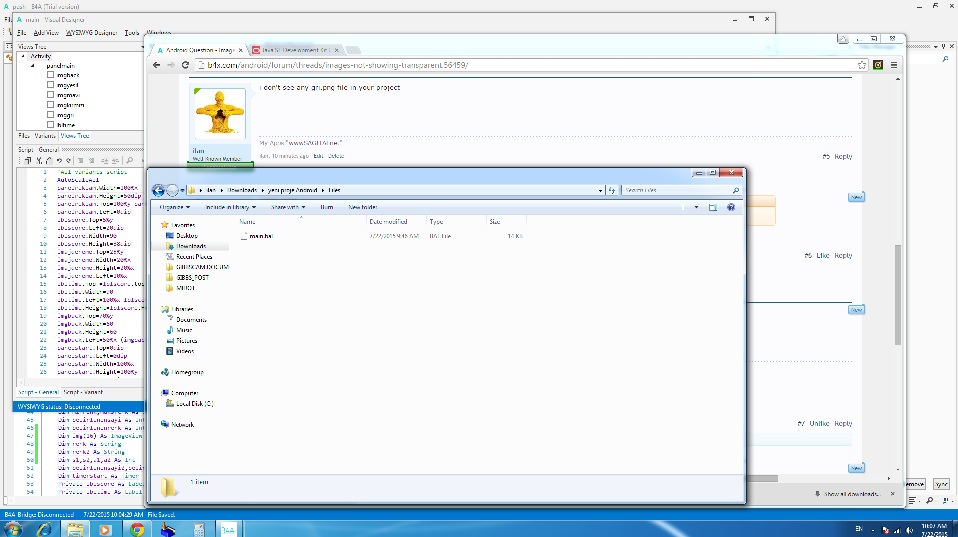Image resolution: width=958 pixels, height=537 pixels.
Task: Select Local Disk (C:) in Explorer
Action: 194,404
